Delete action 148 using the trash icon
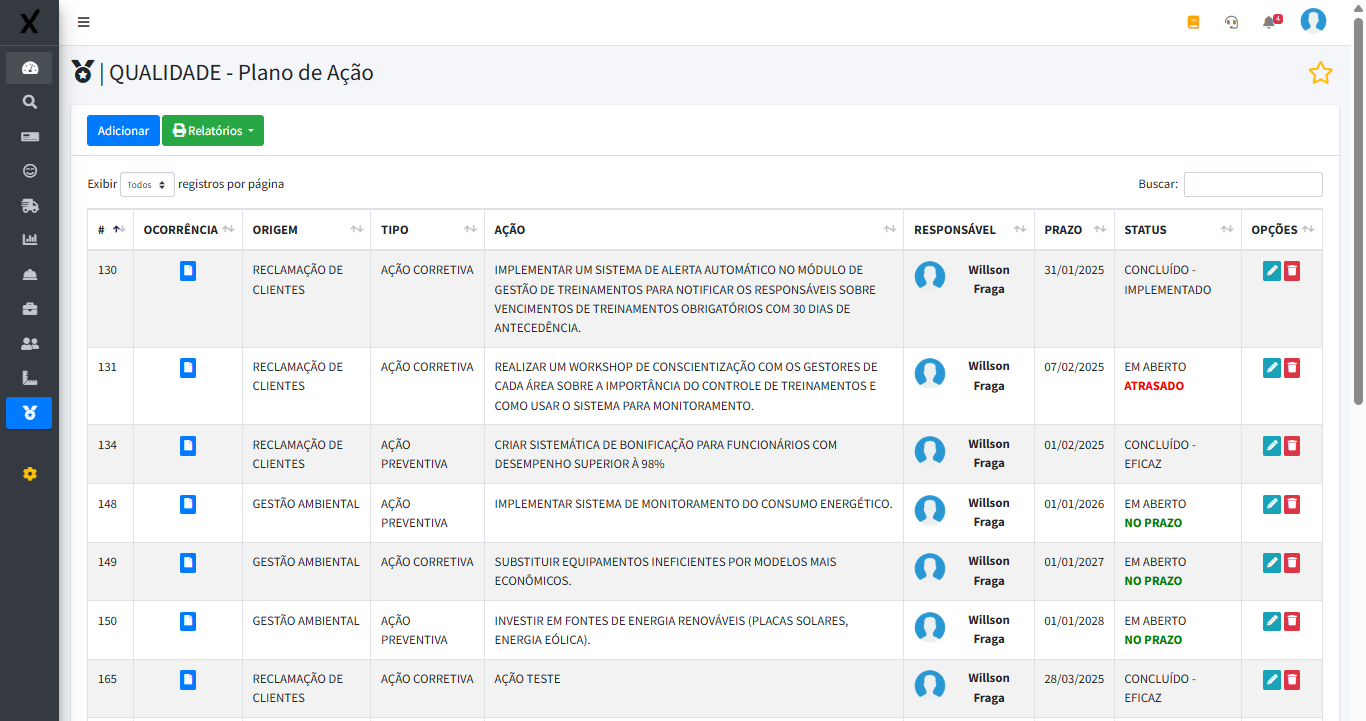 pos(1292,505)
